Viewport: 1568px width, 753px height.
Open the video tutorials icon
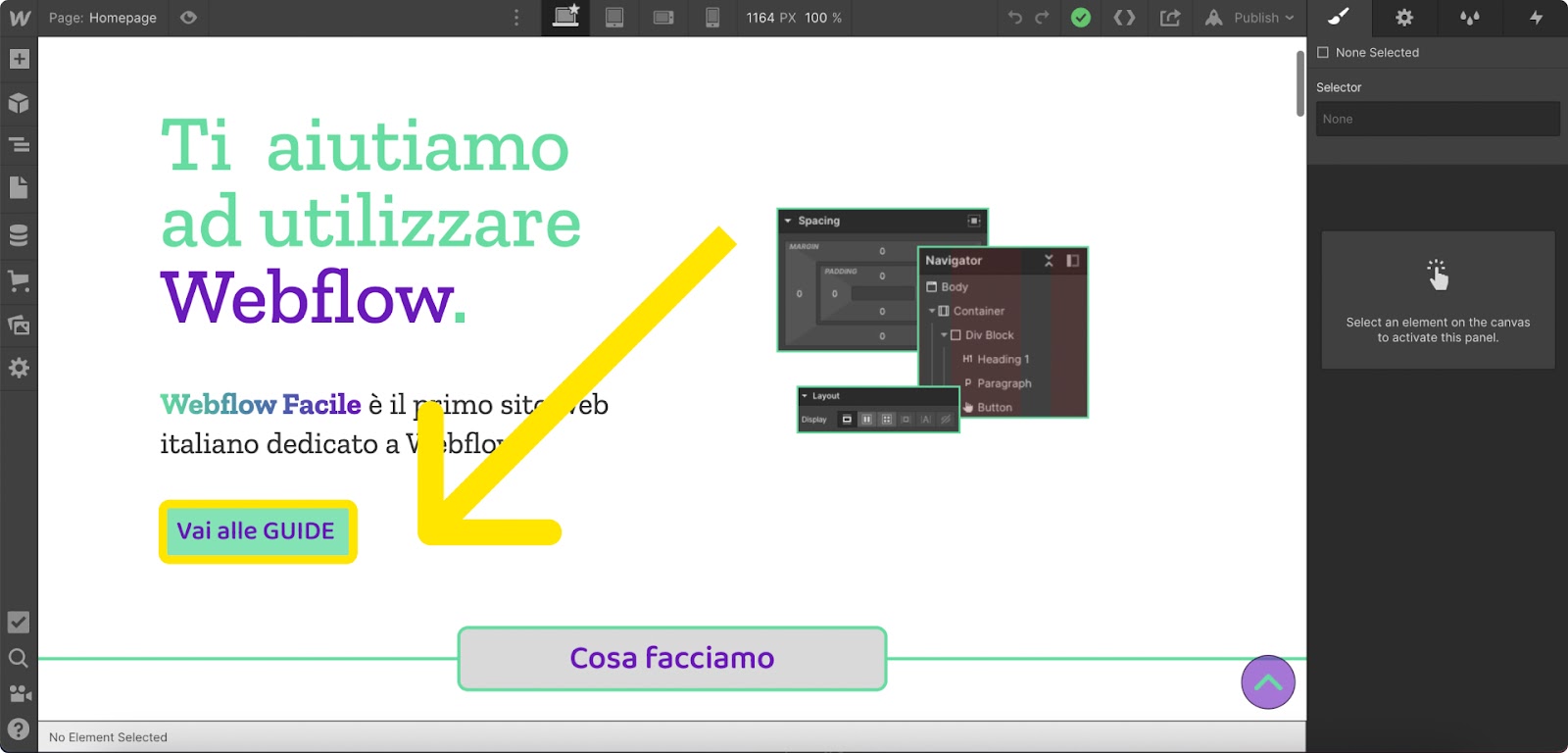19,693
